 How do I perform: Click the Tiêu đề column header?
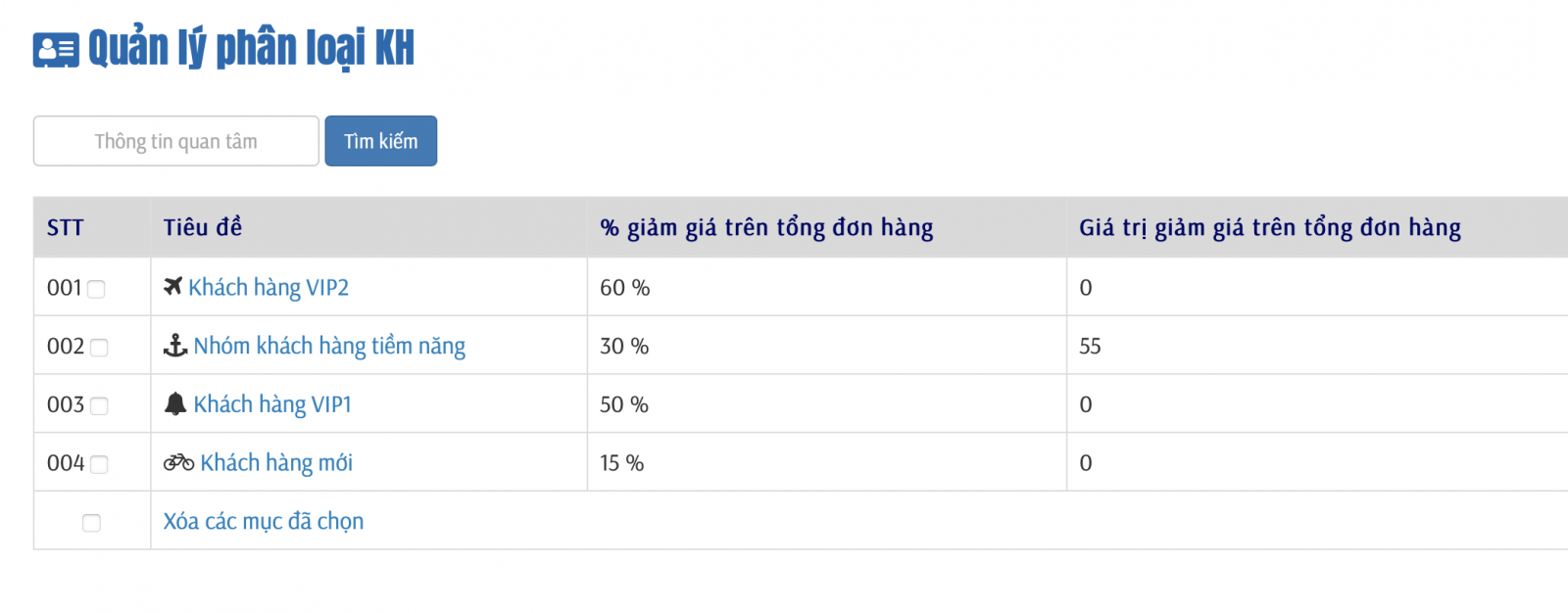(x=203, y=228)
